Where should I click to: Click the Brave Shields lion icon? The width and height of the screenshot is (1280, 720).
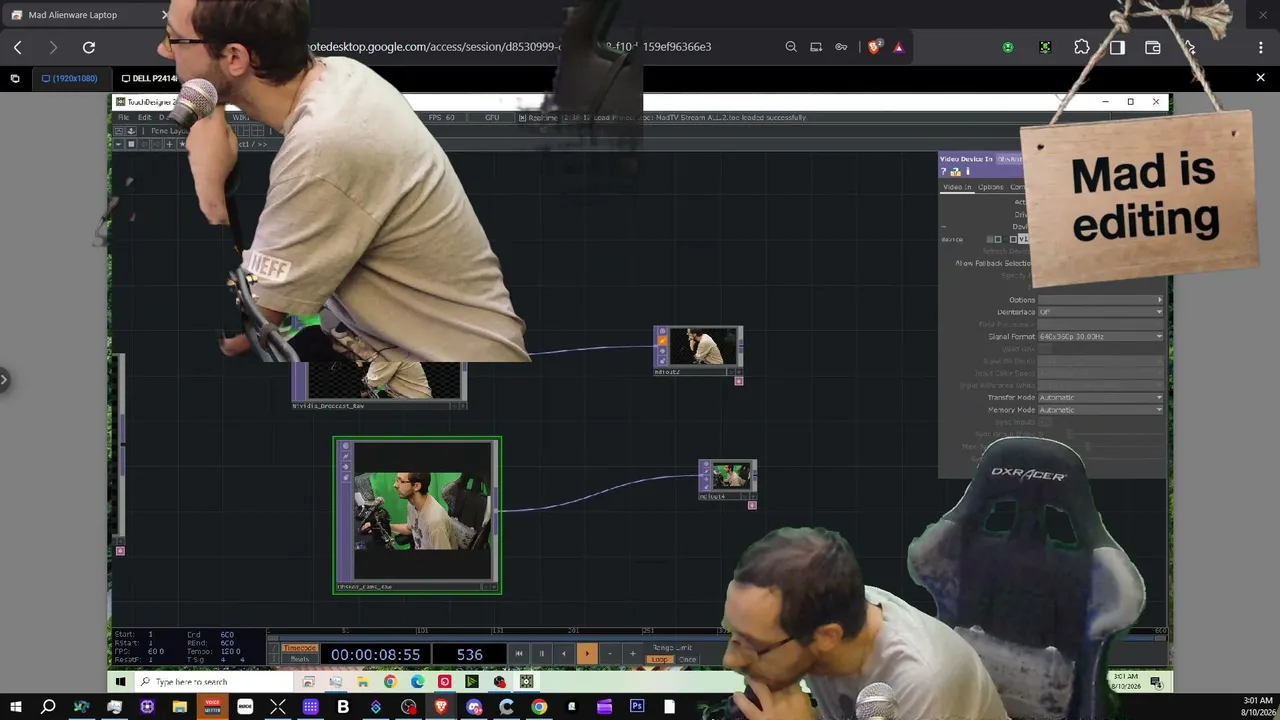pyautogui.click(x=875, y=47)
